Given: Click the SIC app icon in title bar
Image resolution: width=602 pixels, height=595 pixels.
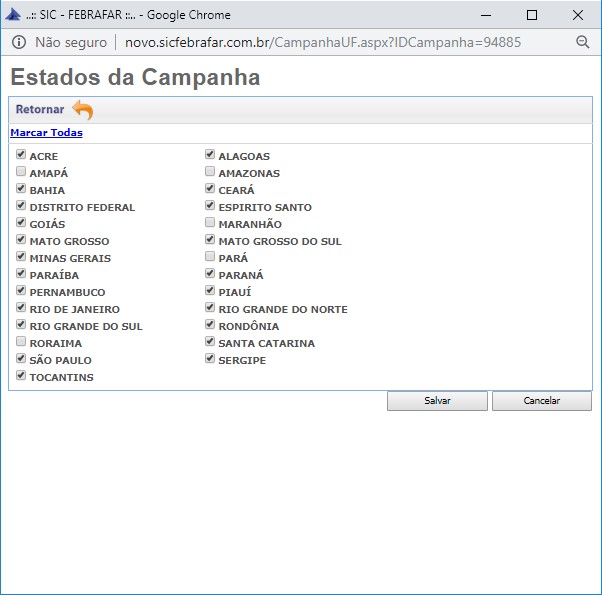Looking at the screenshot, I should point(15,15).
